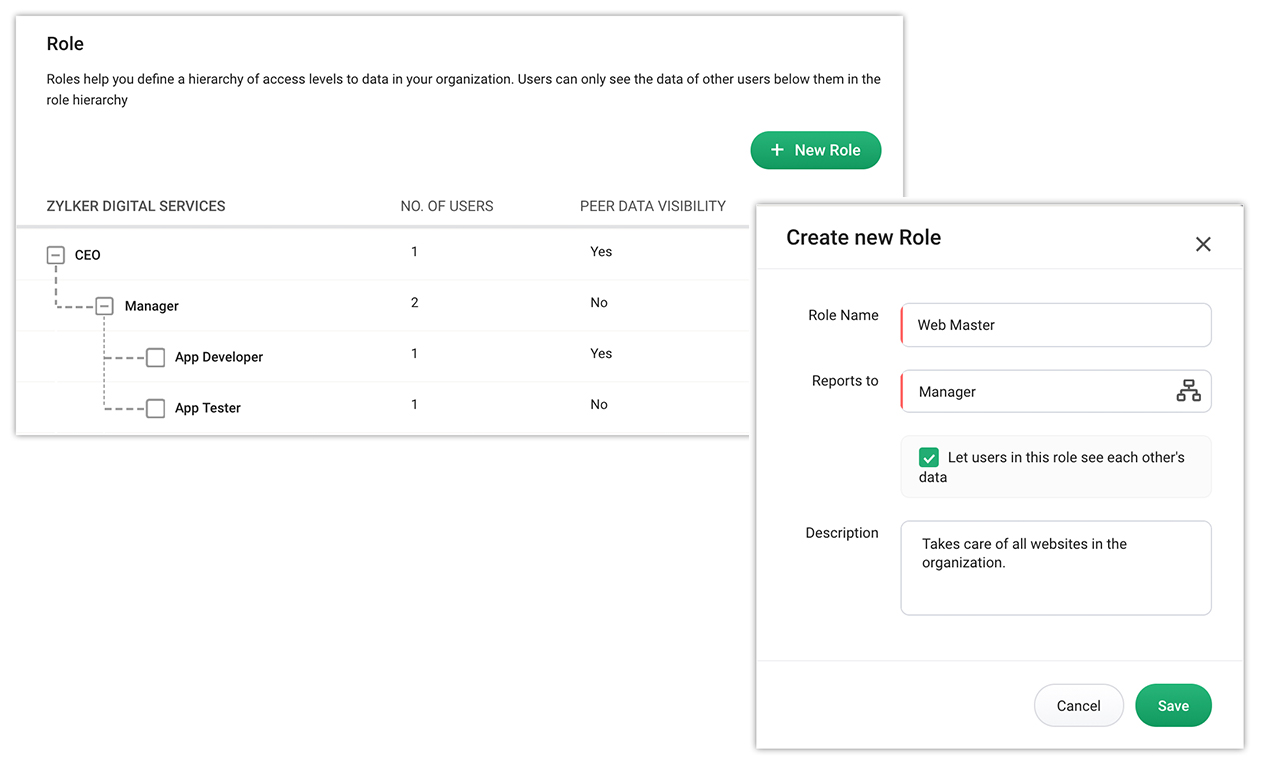Click the Peer Data Visibility column header

(x=653, y=206)
